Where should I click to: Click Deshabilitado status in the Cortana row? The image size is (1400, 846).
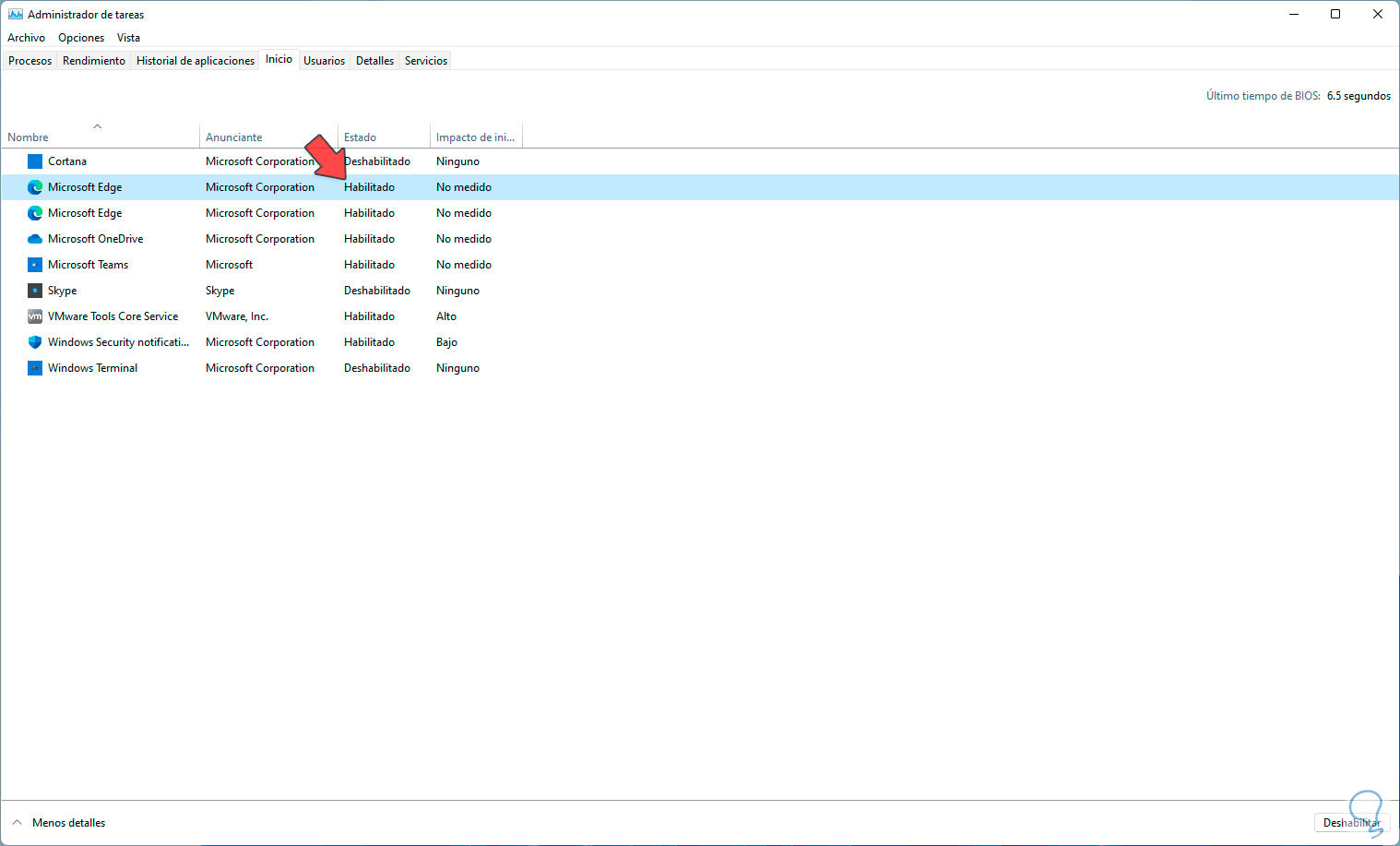377,161
